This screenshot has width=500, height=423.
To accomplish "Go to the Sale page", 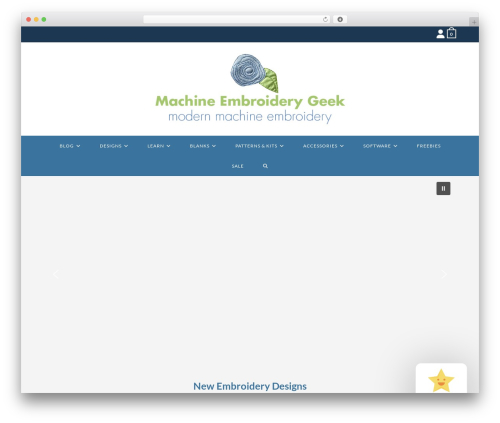I will (x=238, y=166).
